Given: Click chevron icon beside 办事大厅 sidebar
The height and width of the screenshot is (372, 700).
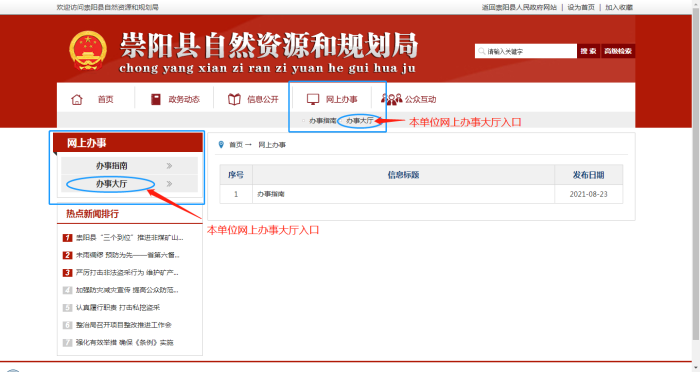Looking at the screenshot, I should tap(169, 184).
